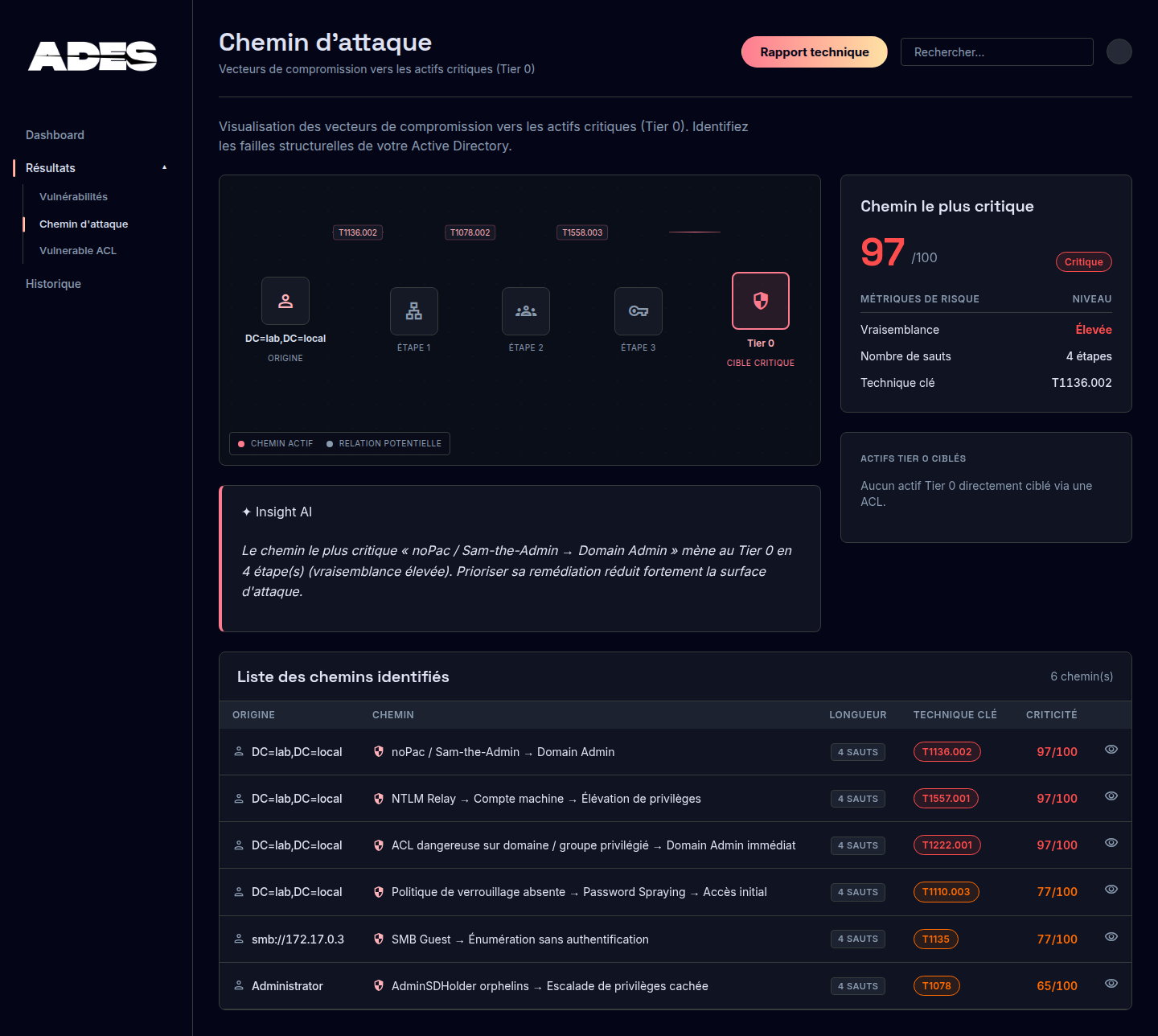Click the Technique clé column header
Screen dimensions: 1158x1036
coord(955,714)
